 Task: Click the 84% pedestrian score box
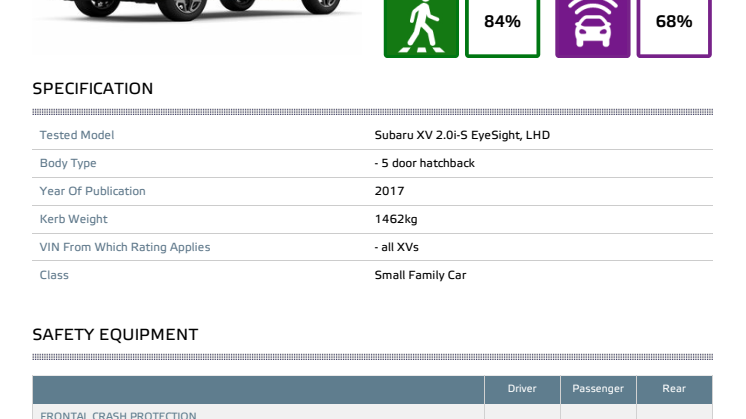pos(502,29)
